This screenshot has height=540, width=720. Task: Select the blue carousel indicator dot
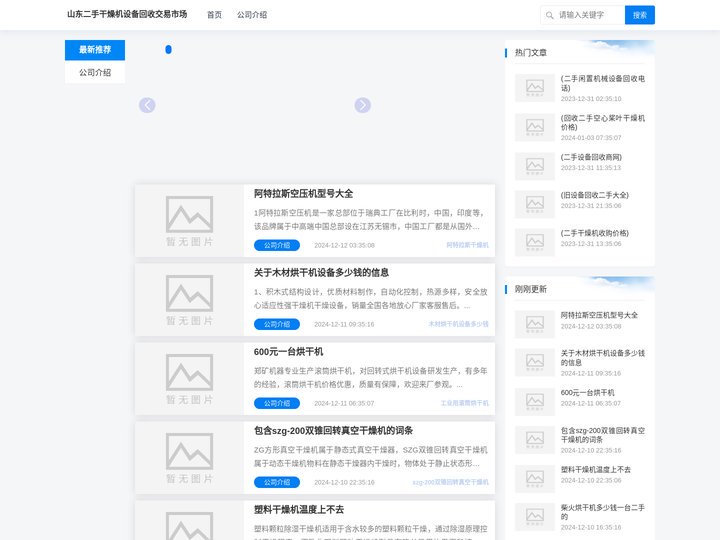click(169, 49)
